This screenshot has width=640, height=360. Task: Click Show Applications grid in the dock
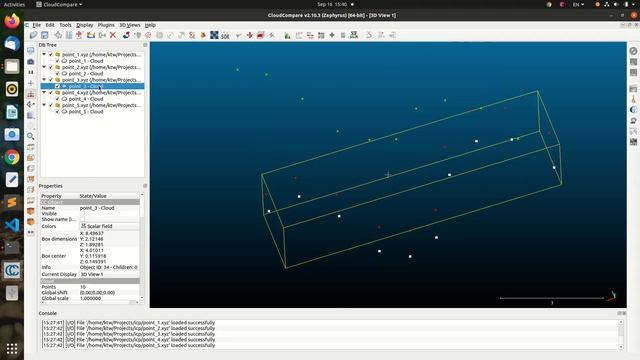(x=12, y=349)
